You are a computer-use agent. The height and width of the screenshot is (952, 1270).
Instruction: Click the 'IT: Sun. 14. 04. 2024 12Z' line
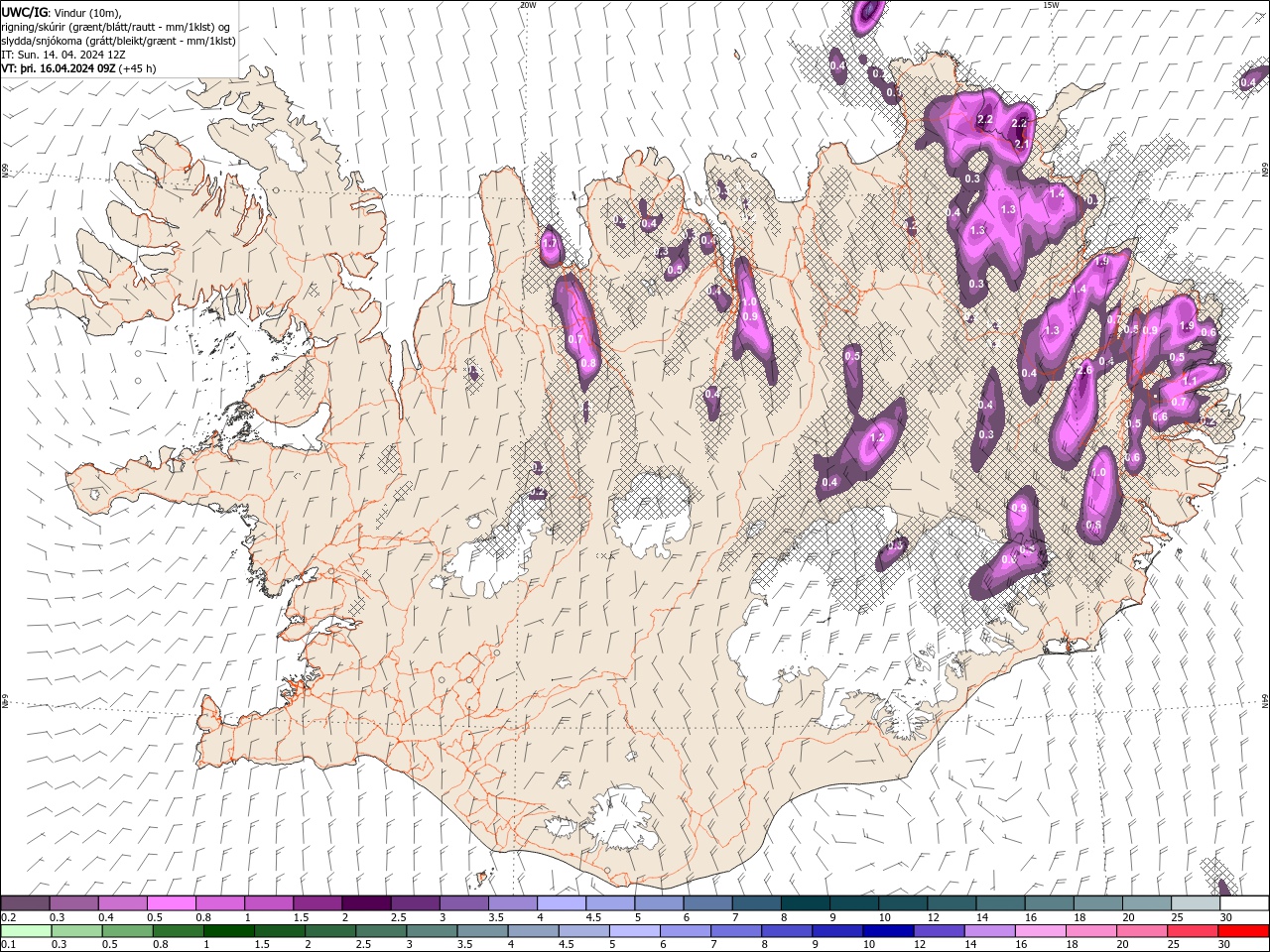pos(64,55)
